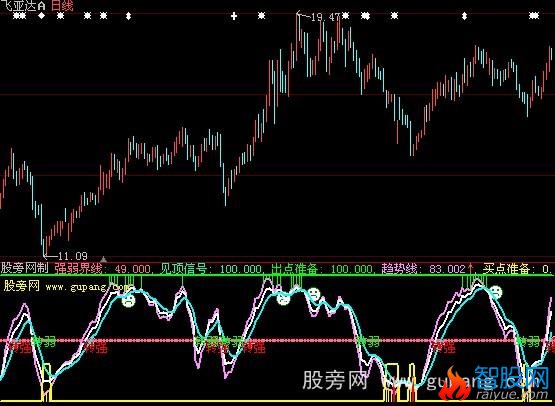Click the www.gupang.com text in indicator pane
The height and width of the screenshot is (406, 555).
tap(89, 287)
